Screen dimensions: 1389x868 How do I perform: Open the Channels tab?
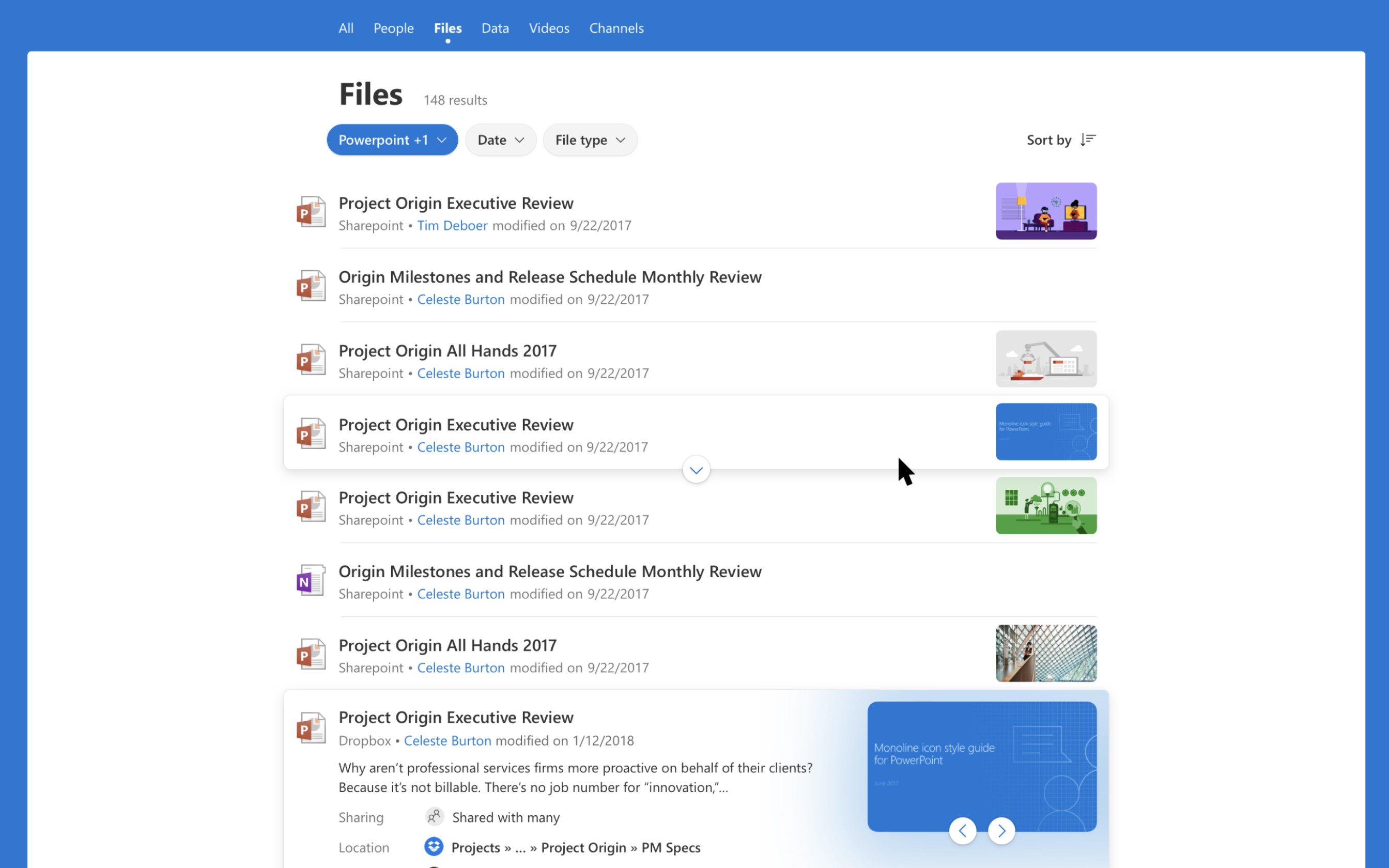[616, 28]
